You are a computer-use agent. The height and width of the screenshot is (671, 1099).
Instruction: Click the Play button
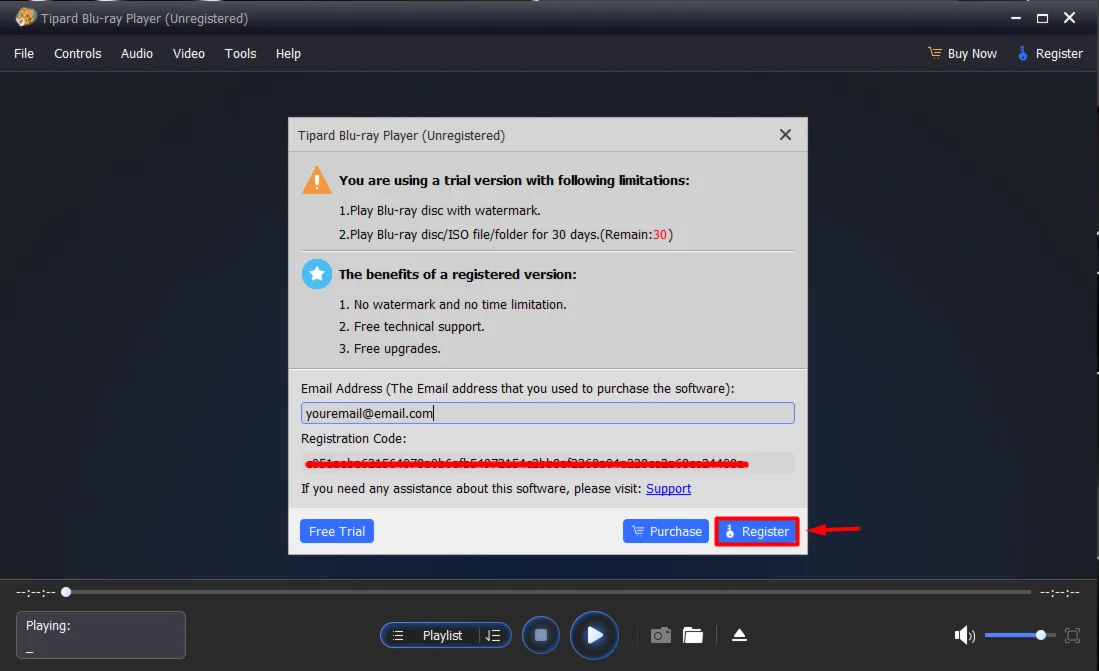click(x=594, y=635)
